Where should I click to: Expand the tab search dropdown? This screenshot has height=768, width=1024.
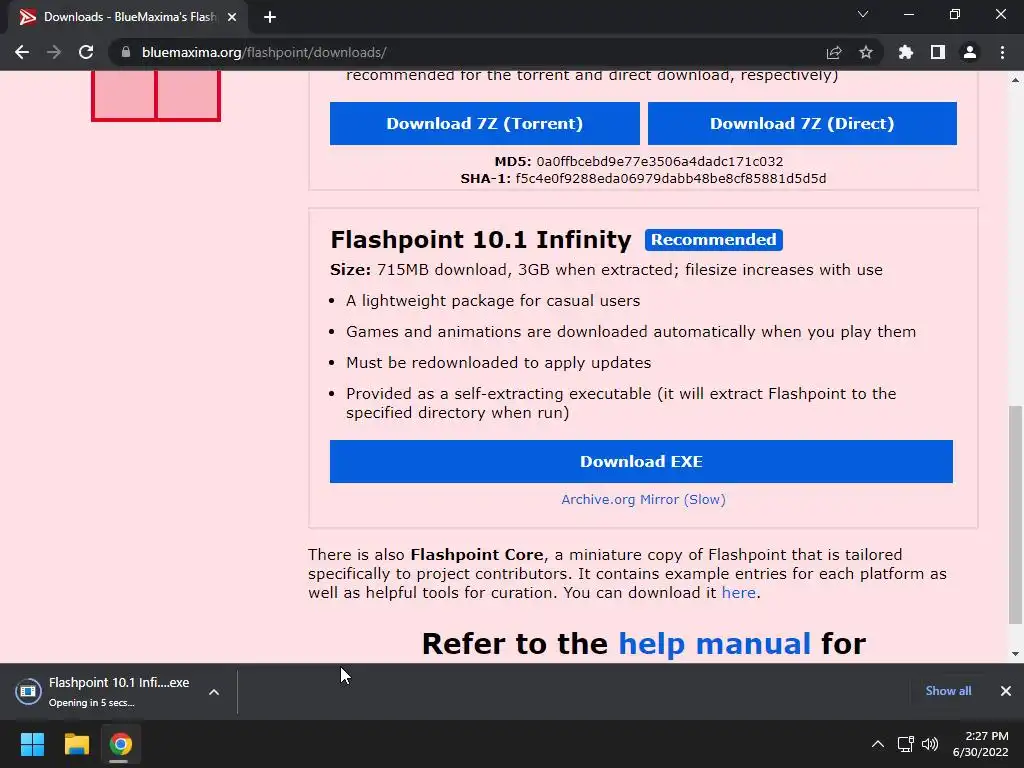pyautogui.click(x=863, y=14)
